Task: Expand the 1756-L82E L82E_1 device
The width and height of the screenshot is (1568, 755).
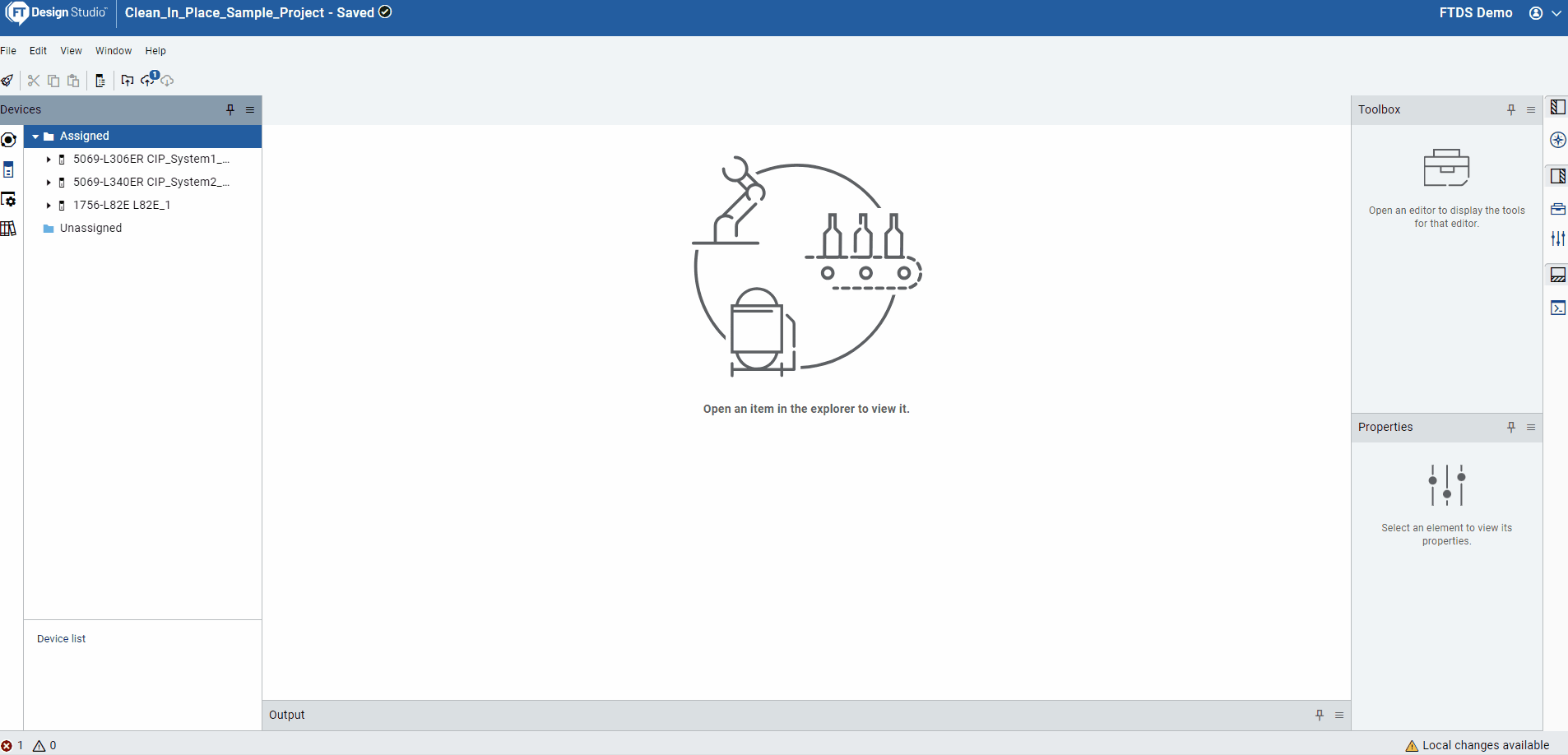Action: point(49,206)
